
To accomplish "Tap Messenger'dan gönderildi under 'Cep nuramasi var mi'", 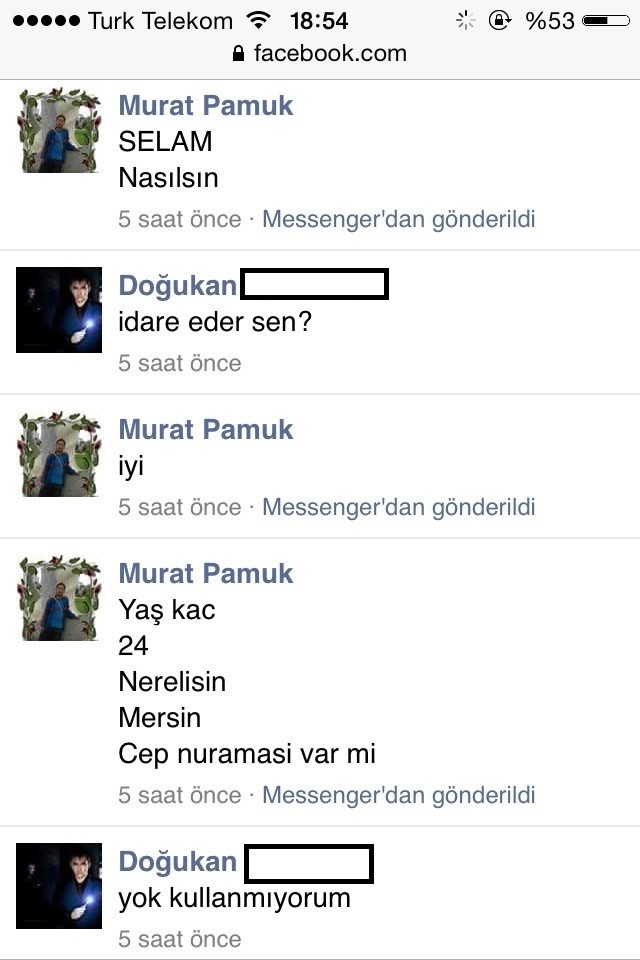I will click(399, 795).
